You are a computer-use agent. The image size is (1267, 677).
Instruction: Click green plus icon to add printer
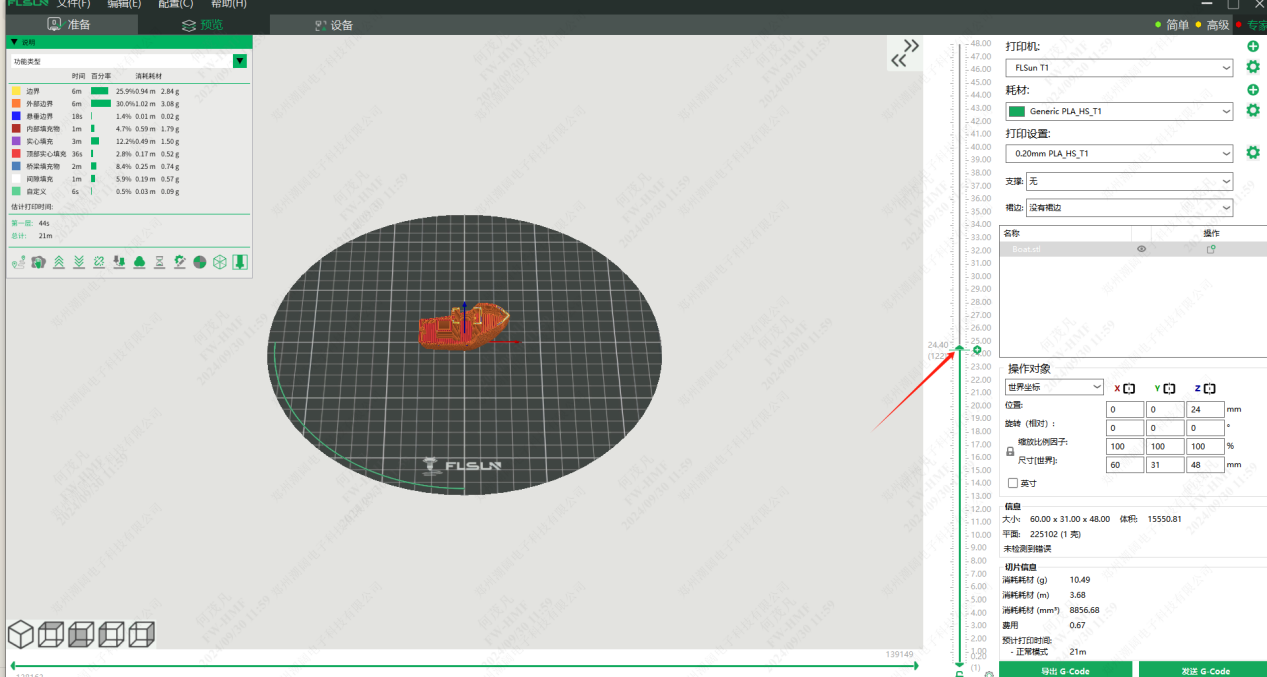1252,47
